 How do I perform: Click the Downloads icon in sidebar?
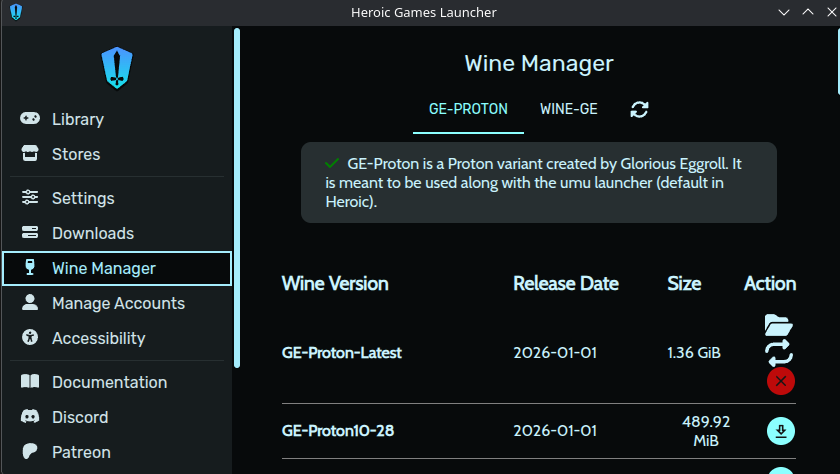tap(30, 232)
